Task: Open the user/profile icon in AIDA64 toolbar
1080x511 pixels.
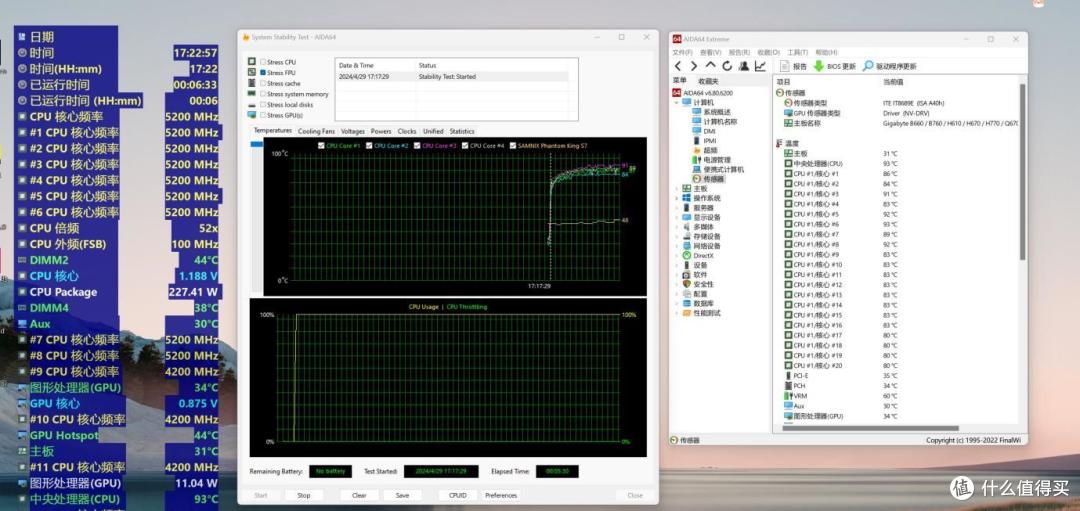Action: [744, 66]
